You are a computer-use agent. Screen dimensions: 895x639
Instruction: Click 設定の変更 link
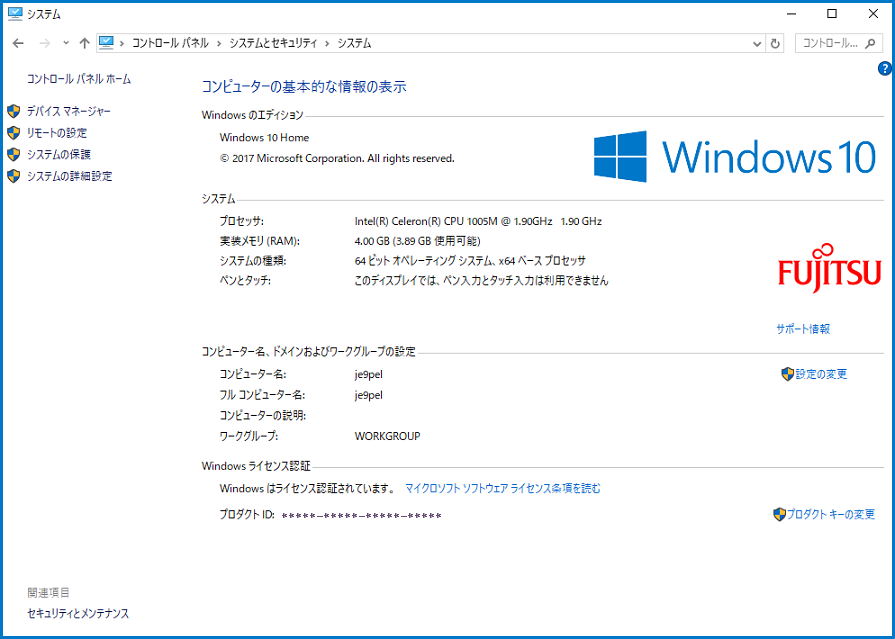click(821, 375)
